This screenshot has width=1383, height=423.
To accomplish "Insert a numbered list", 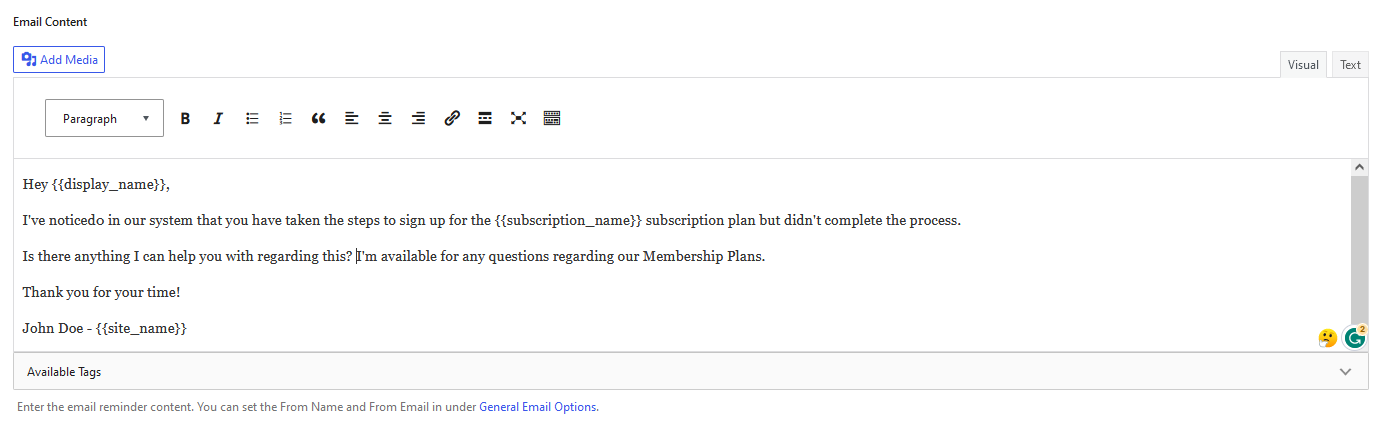I will [285, 118].
